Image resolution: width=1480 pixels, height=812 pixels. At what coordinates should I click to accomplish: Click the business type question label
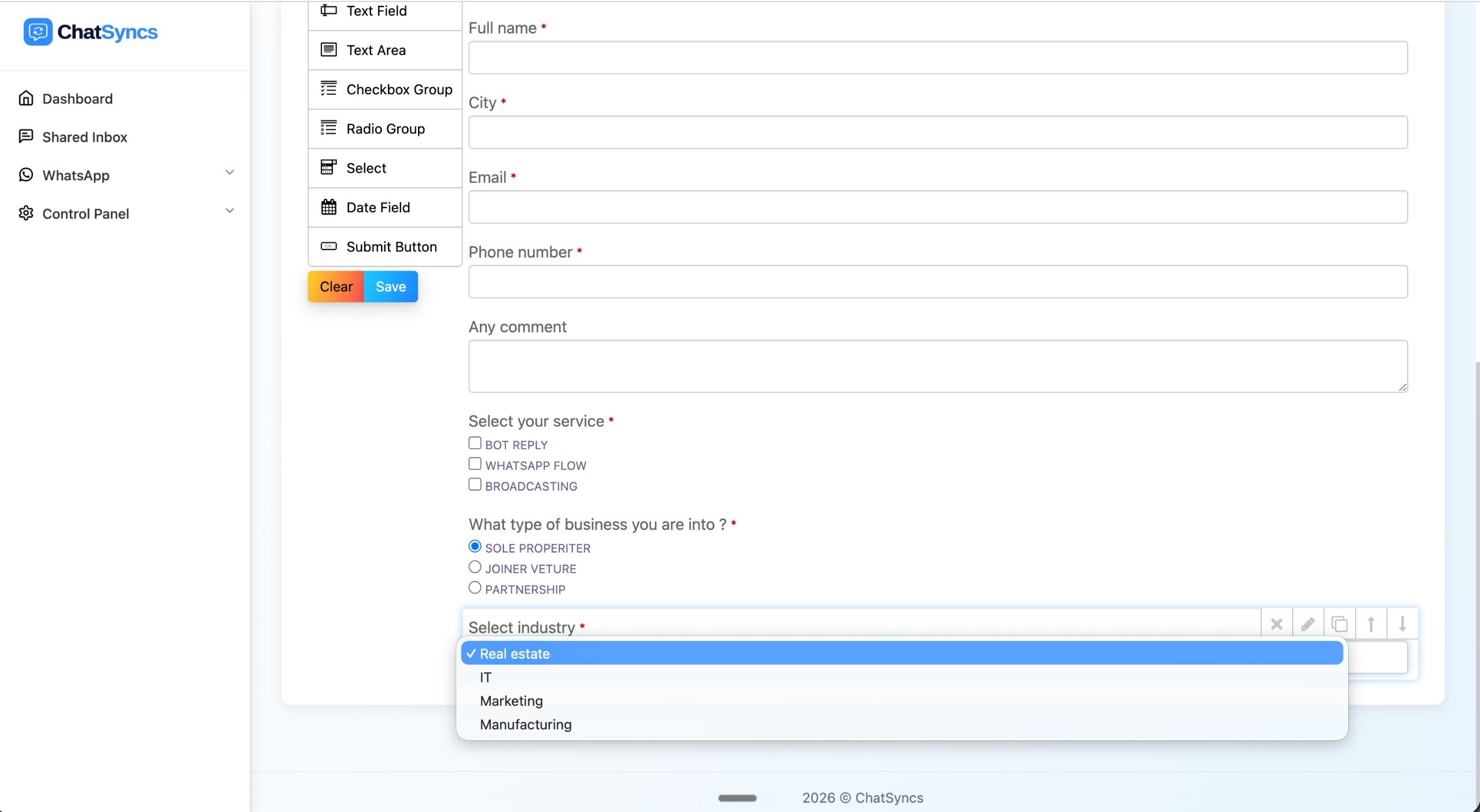(x=597, y=524)
